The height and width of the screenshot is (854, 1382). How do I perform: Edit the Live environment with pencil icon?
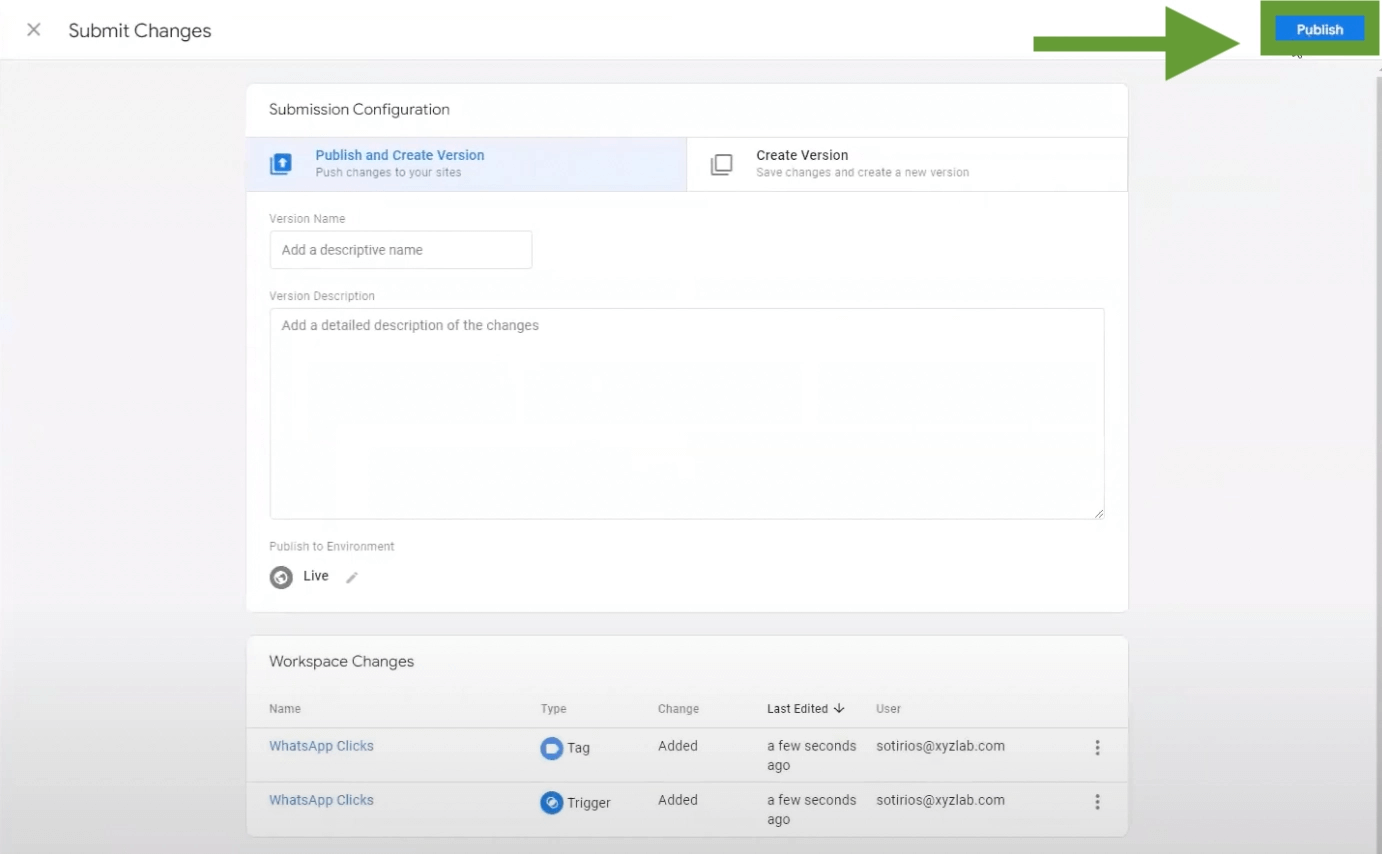tap(351, 578)
